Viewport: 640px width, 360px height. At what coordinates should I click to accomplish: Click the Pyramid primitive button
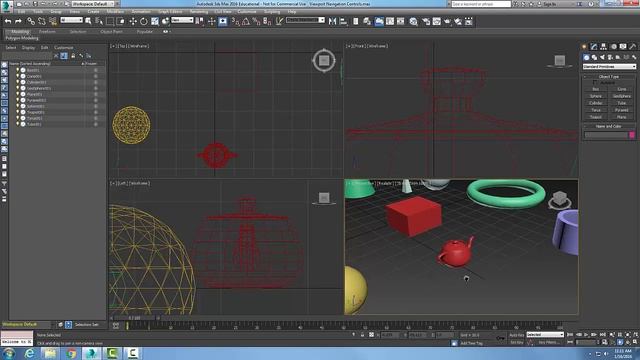tap(622, 110)
